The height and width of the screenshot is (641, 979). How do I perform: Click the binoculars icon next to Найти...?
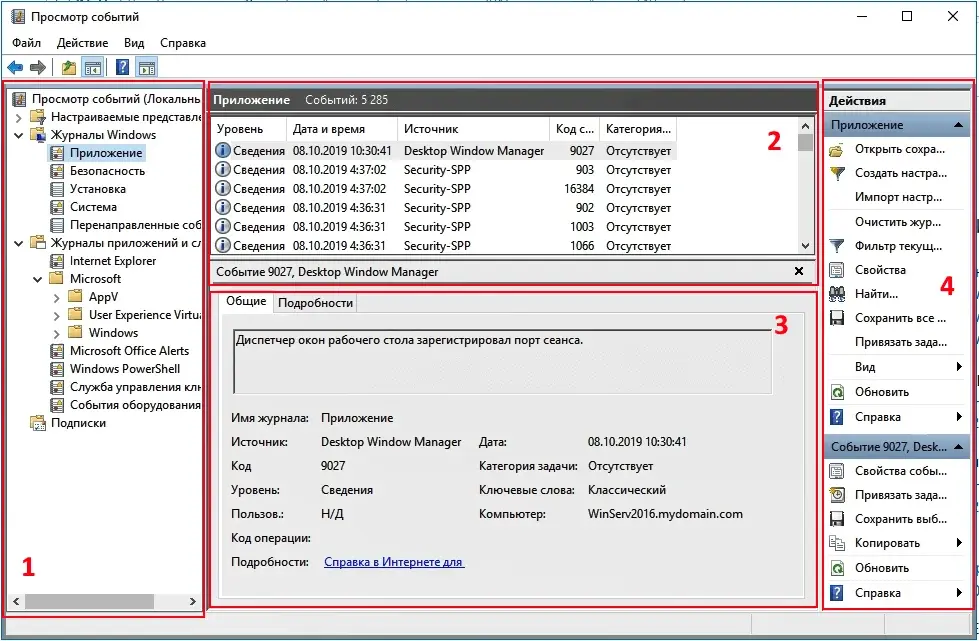pos(837,294)
